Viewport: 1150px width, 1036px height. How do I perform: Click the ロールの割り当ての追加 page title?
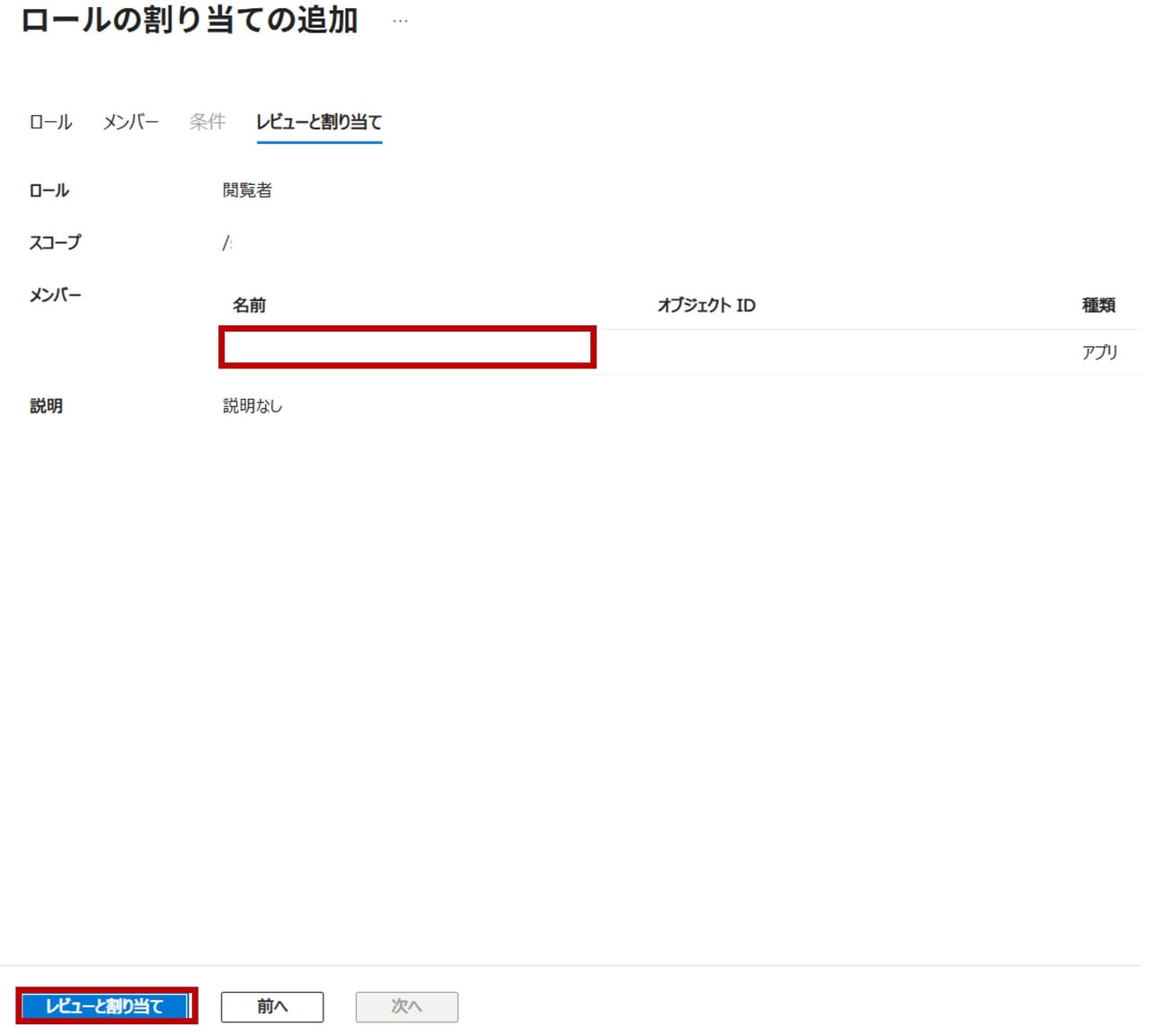click(190, 21)
